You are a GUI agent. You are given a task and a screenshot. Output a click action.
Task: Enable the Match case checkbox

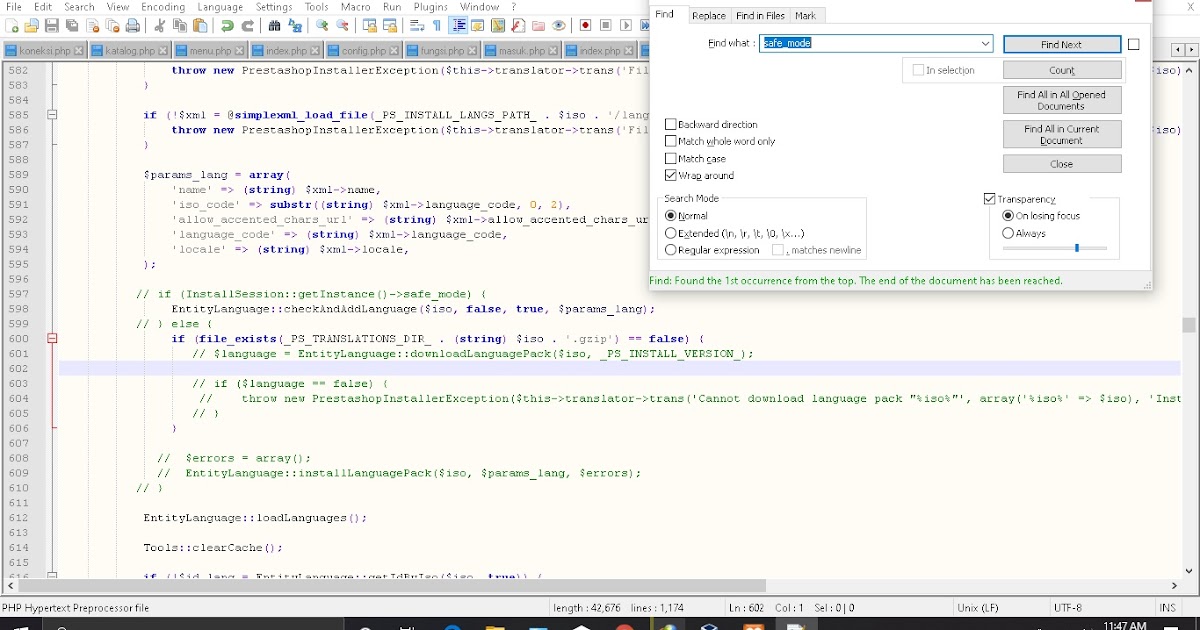671,158
